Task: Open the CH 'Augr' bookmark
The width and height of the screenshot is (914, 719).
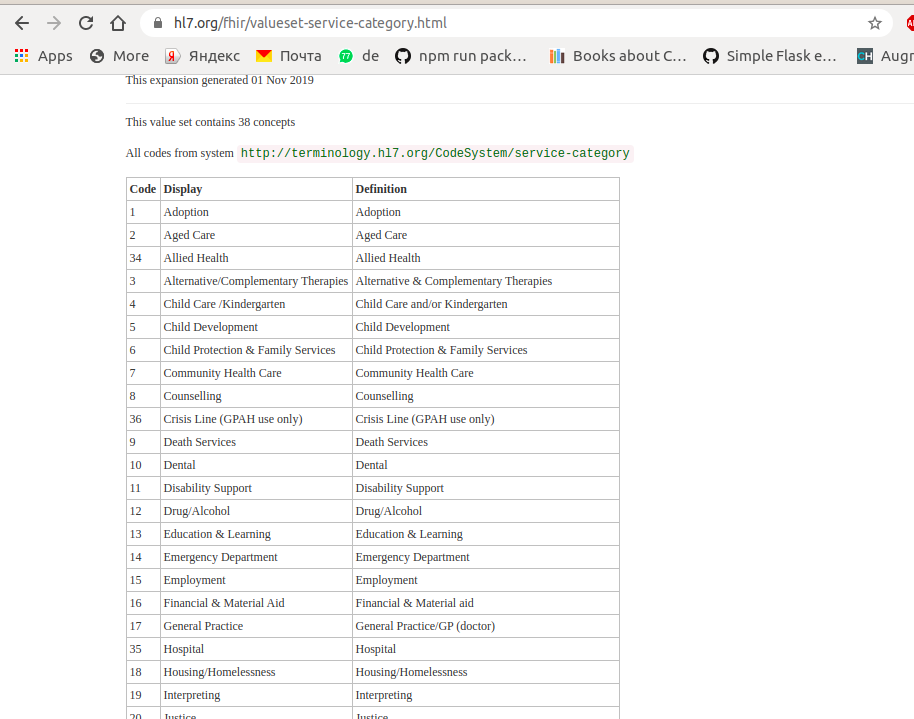Action: point(885,56)
